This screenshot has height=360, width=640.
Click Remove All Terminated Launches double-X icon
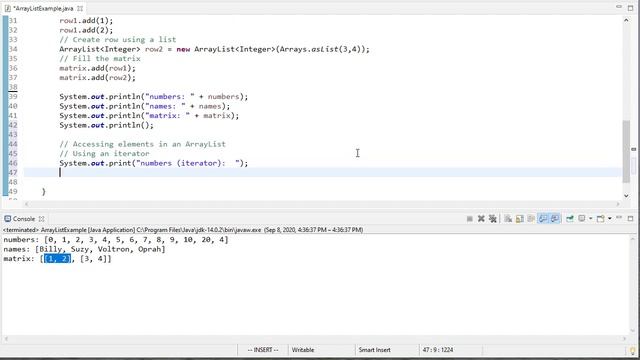click(493, 219)
